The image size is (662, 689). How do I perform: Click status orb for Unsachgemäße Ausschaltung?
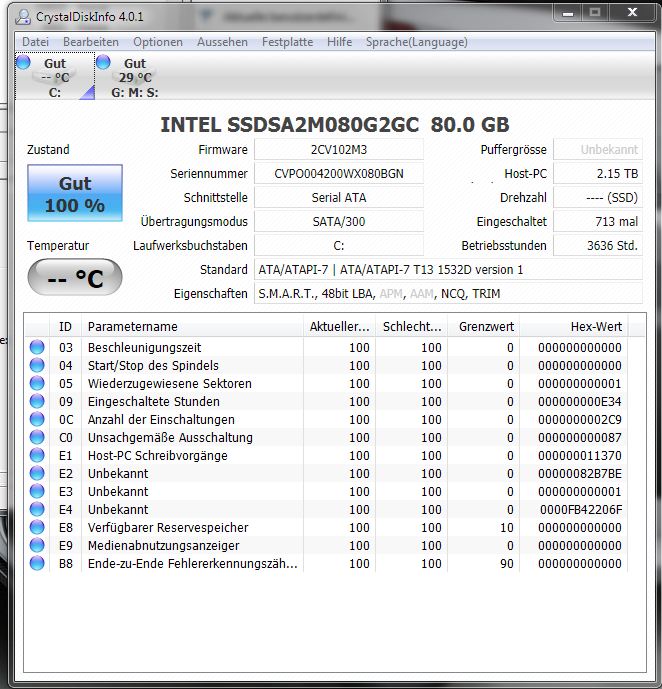point(37,437)
